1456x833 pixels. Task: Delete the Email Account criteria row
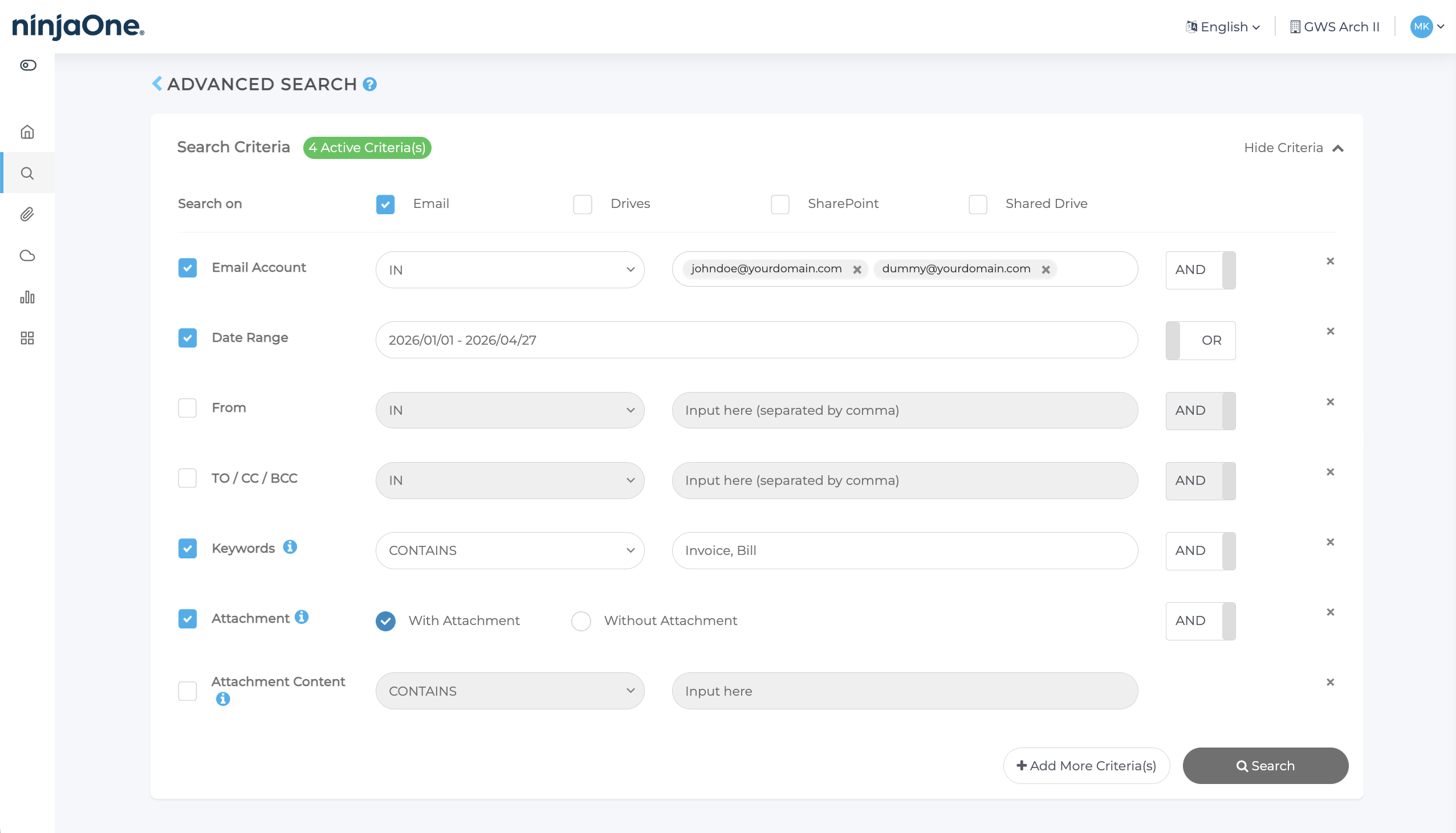point(1330,262)
